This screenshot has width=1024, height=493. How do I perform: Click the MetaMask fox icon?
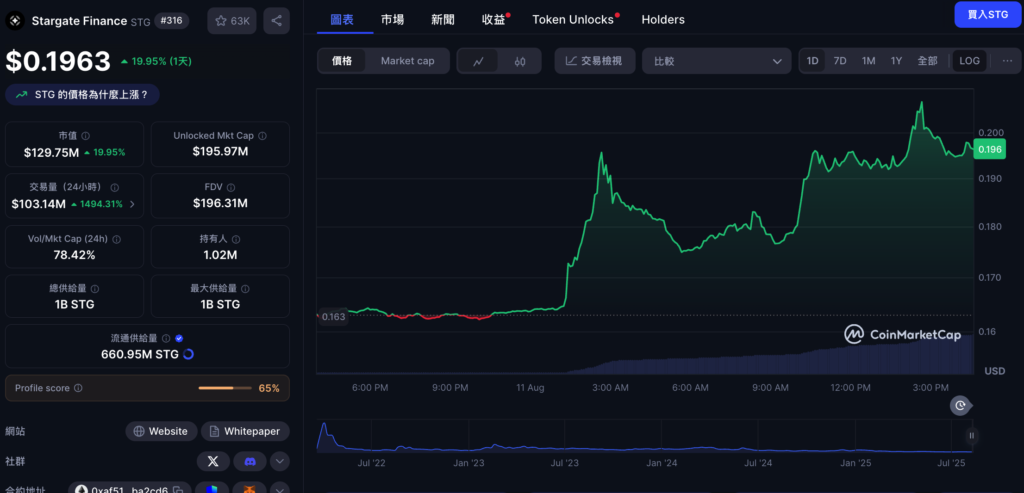coord(247,490)
